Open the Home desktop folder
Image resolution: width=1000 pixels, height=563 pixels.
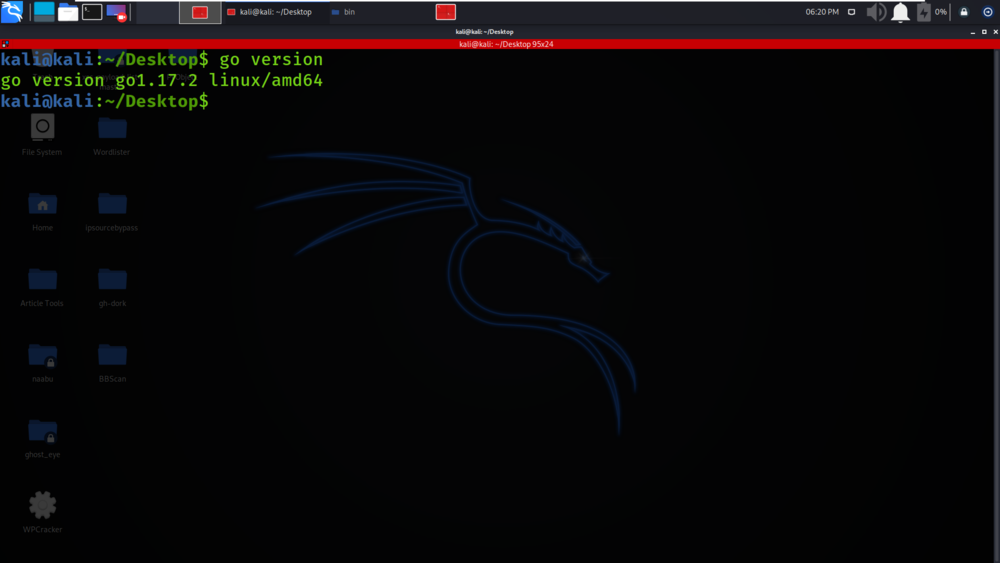tap(43, 211)
